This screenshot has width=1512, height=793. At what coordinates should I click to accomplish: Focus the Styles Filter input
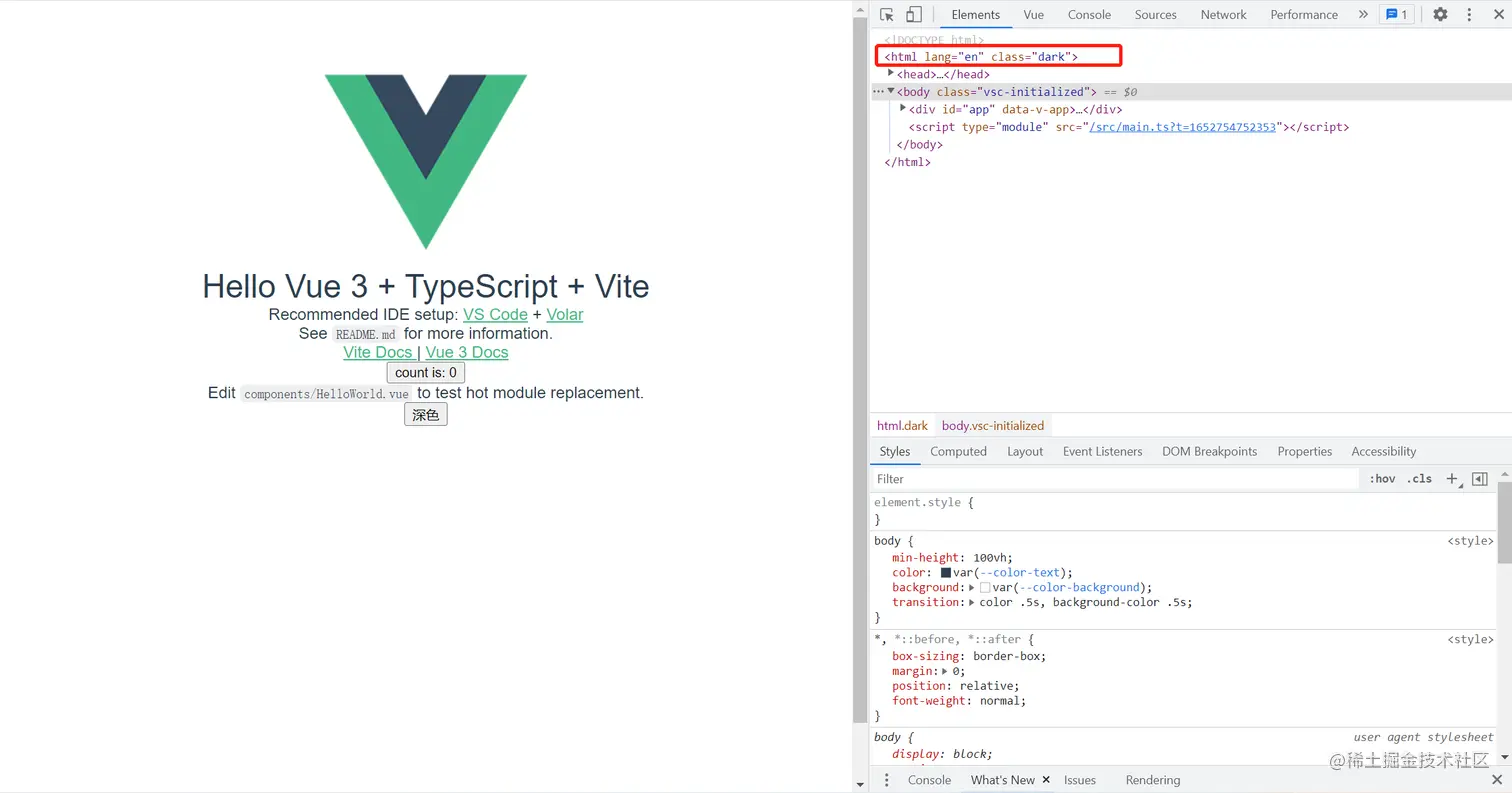tap(1115, 479)
